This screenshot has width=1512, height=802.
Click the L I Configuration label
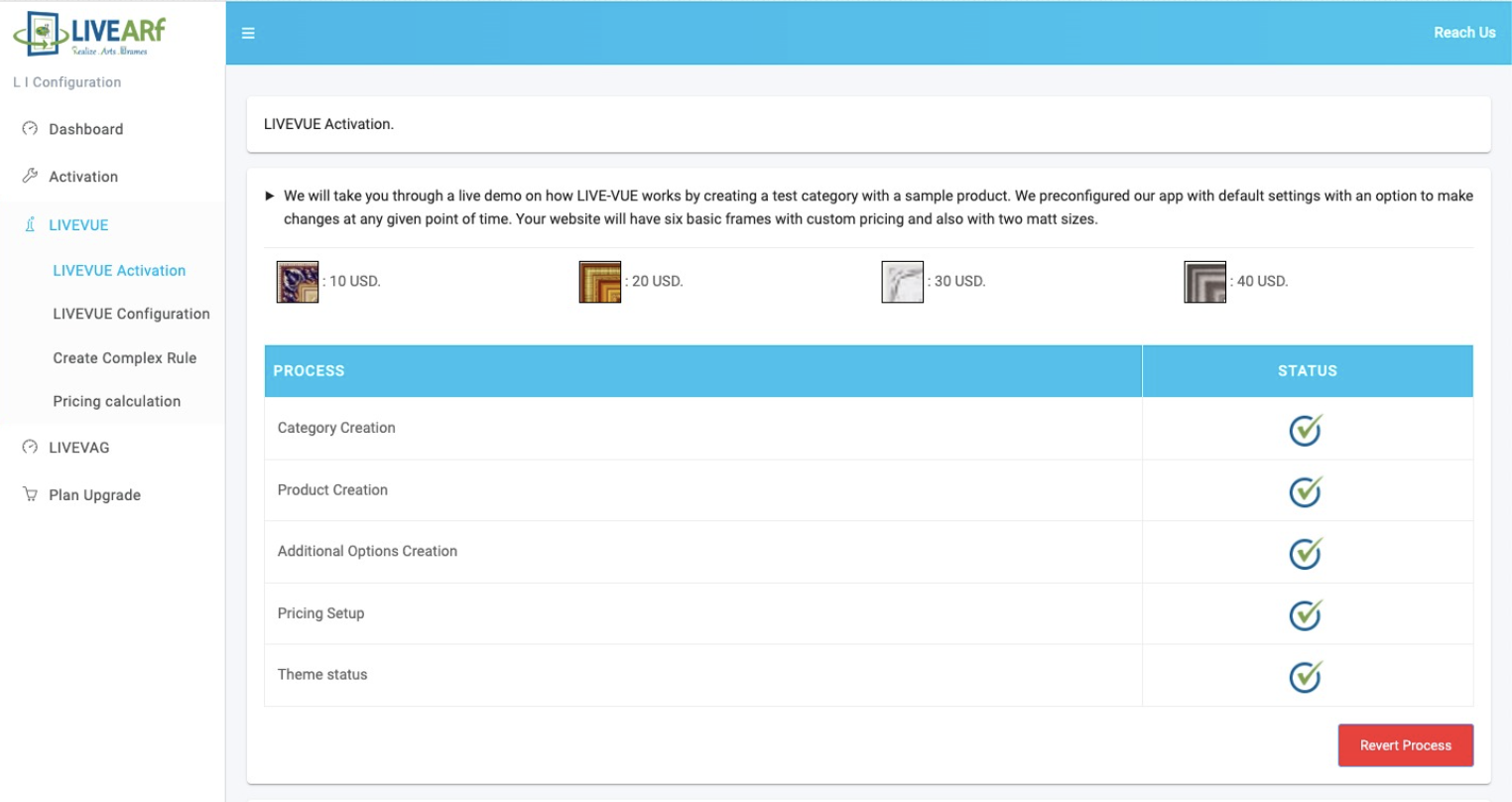click(x=67, y=82)
